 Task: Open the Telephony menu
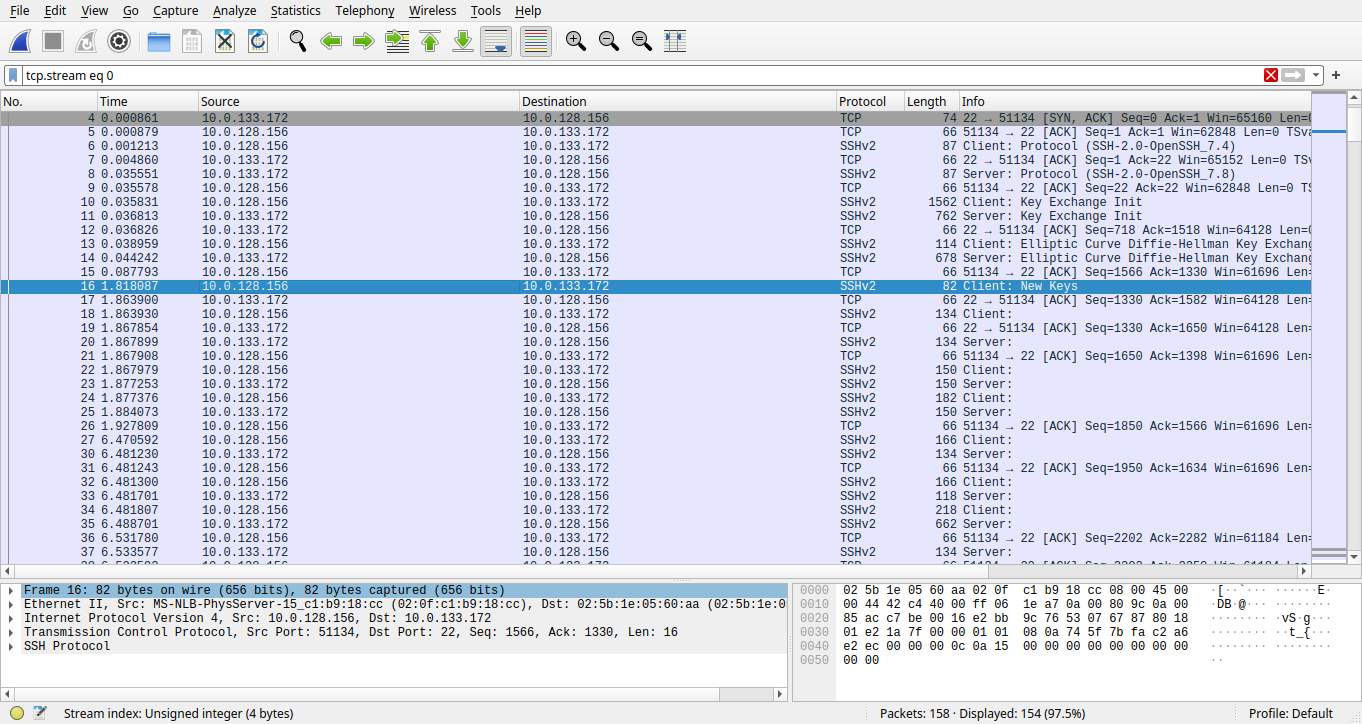coord(364,10)
